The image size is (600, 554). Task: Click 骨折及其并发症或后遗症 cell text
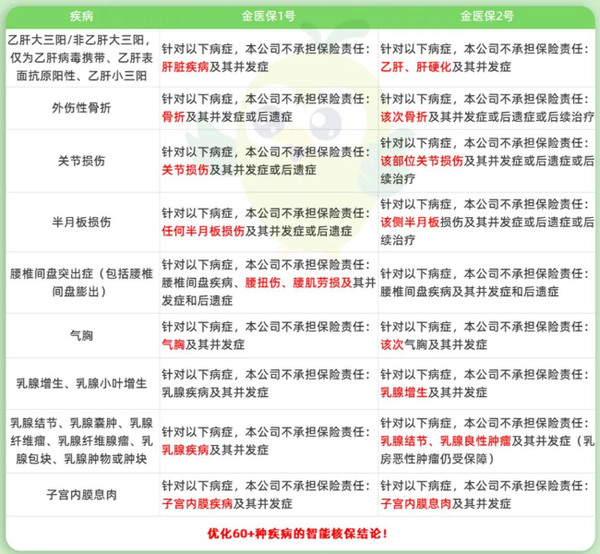(x=227, y=117)
